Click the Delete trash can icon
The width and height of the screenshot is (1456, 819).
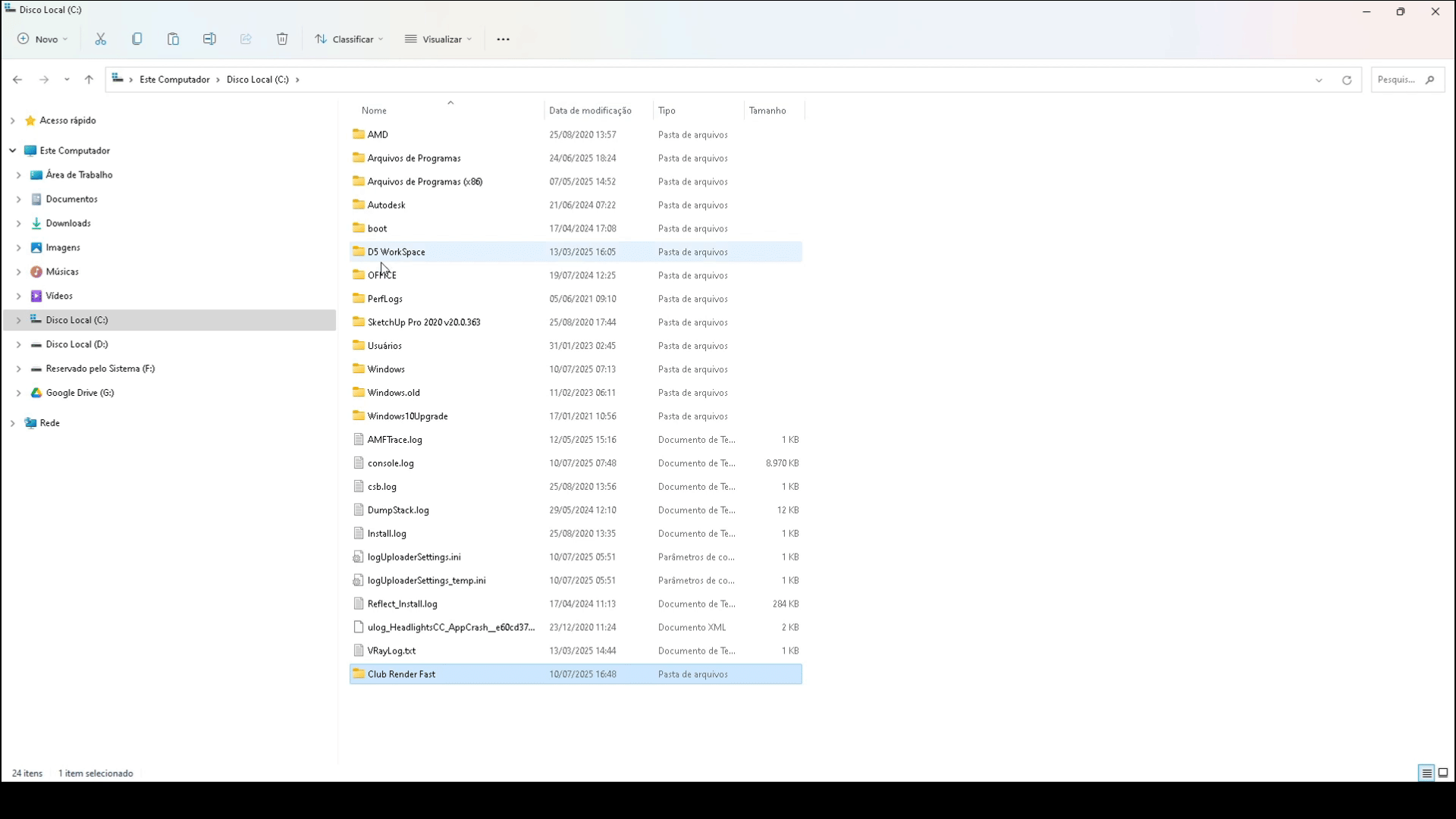click(282, 39)
